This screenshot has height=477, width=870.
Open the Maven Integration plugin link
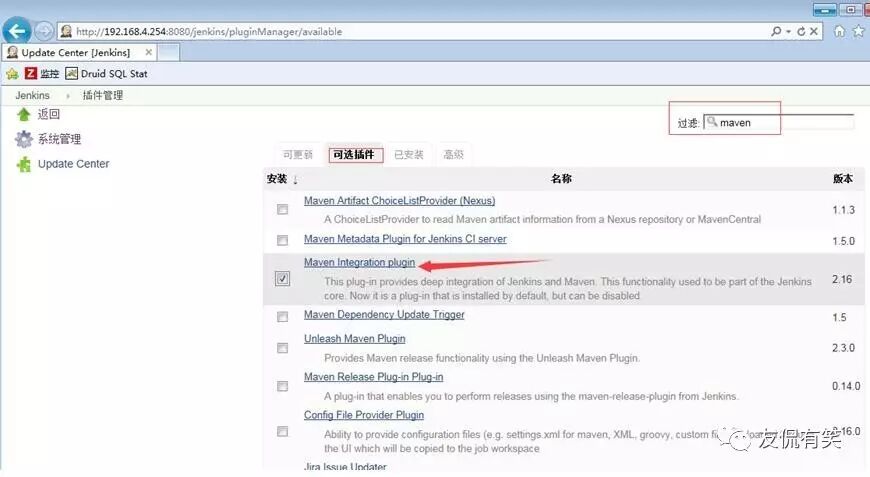(x=360, y=262)
